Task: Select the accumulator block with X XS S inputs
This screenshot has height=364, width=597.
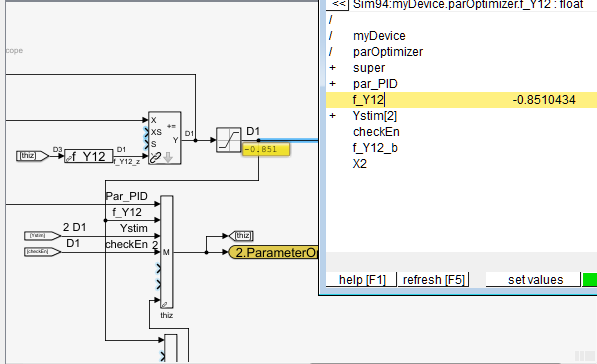Action: pos(164,138)
